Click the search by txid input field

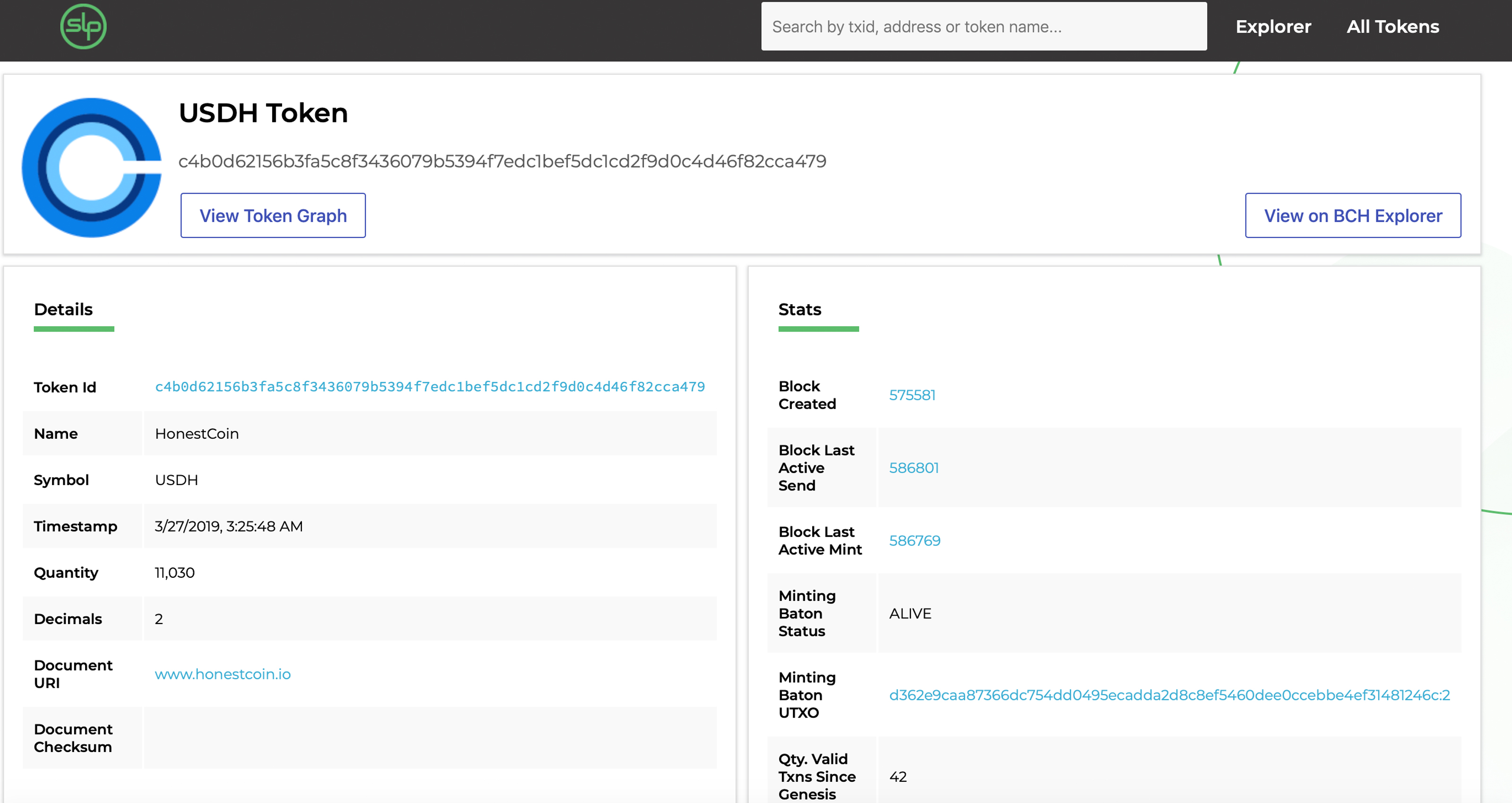pyautogui.click(x=983, y=26)
